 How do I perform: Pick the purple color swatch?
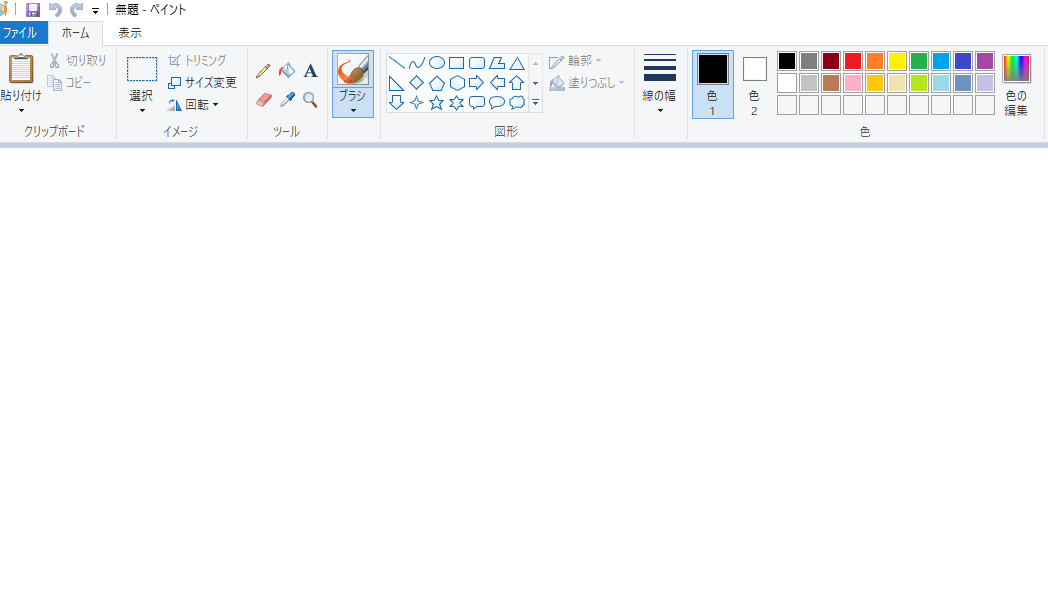tap(985, 61)
